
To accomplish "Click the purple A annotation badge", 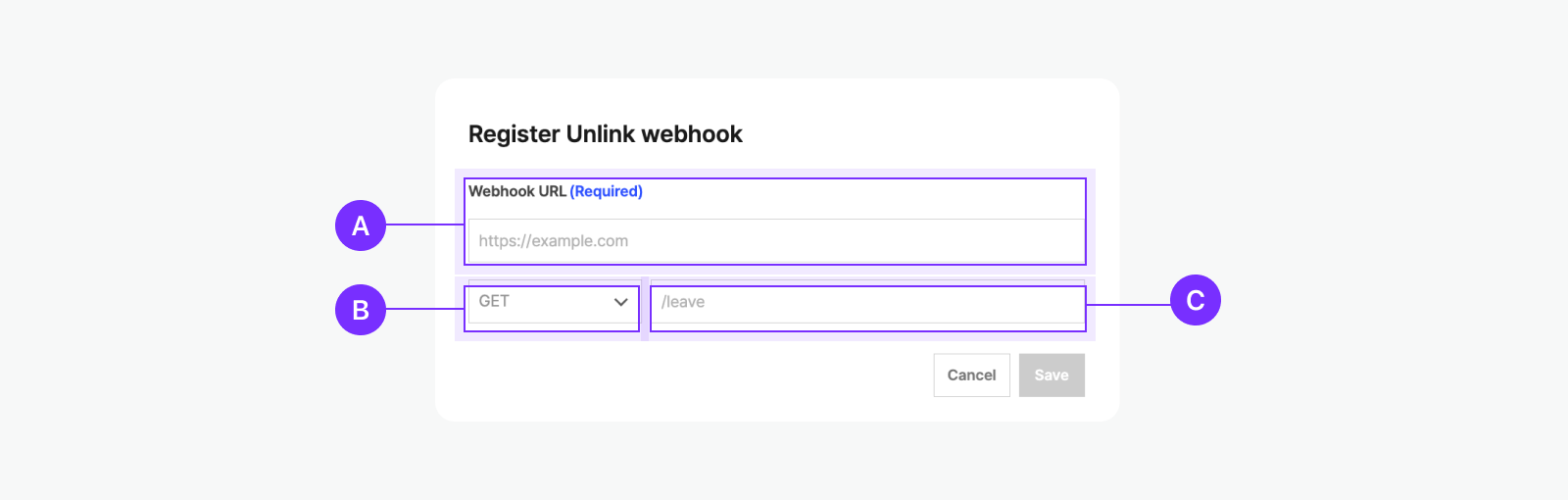I will click(x=361, y=225).
